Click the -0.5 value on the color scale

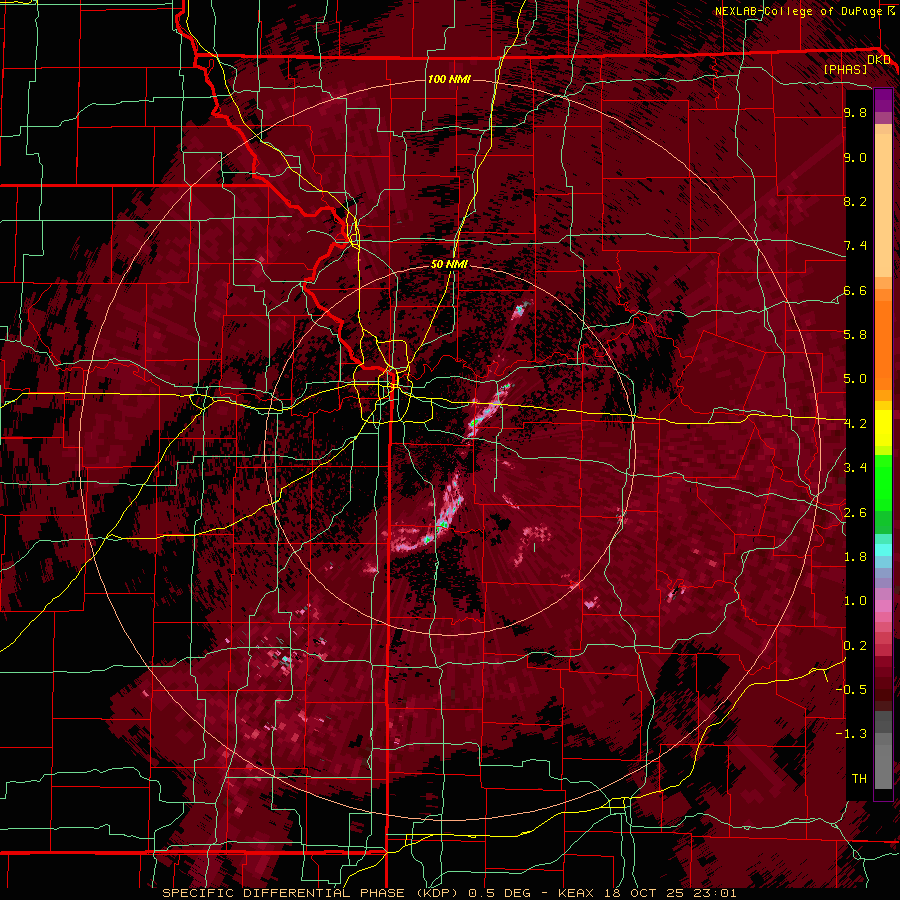[x=851, y=690]
